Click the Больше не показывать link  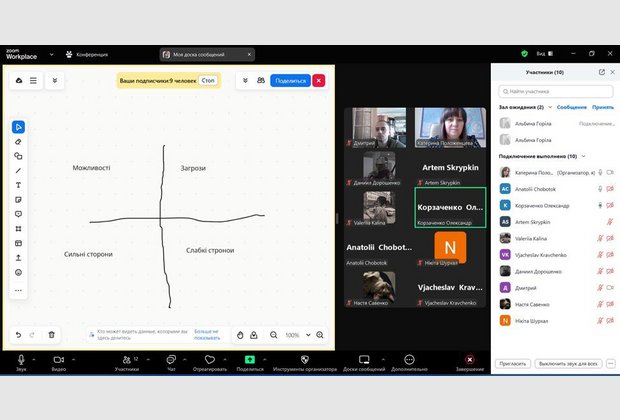coord(207,335)
